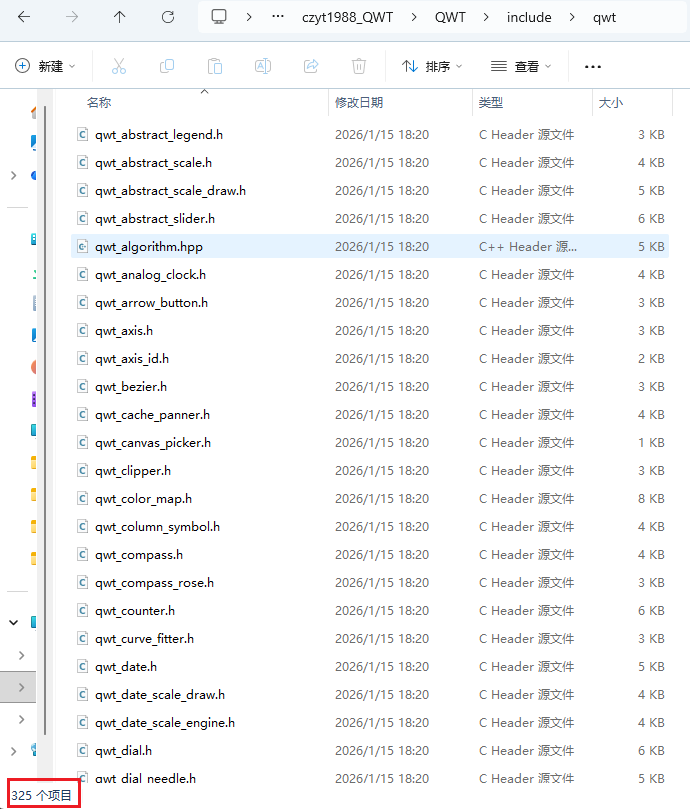690x809 pixels.
Task: Click C++ Header type cell of qwt_algorithm.hpp
Action: [527, 247]
